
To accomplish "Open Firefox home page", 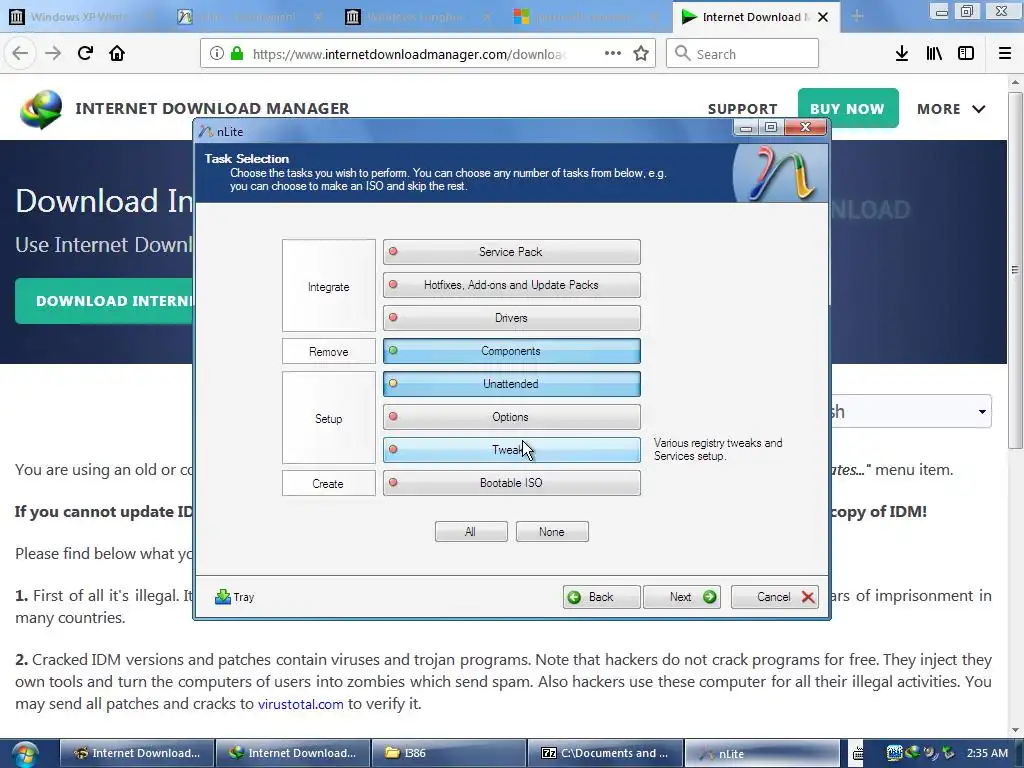I will tap(117, 54).
